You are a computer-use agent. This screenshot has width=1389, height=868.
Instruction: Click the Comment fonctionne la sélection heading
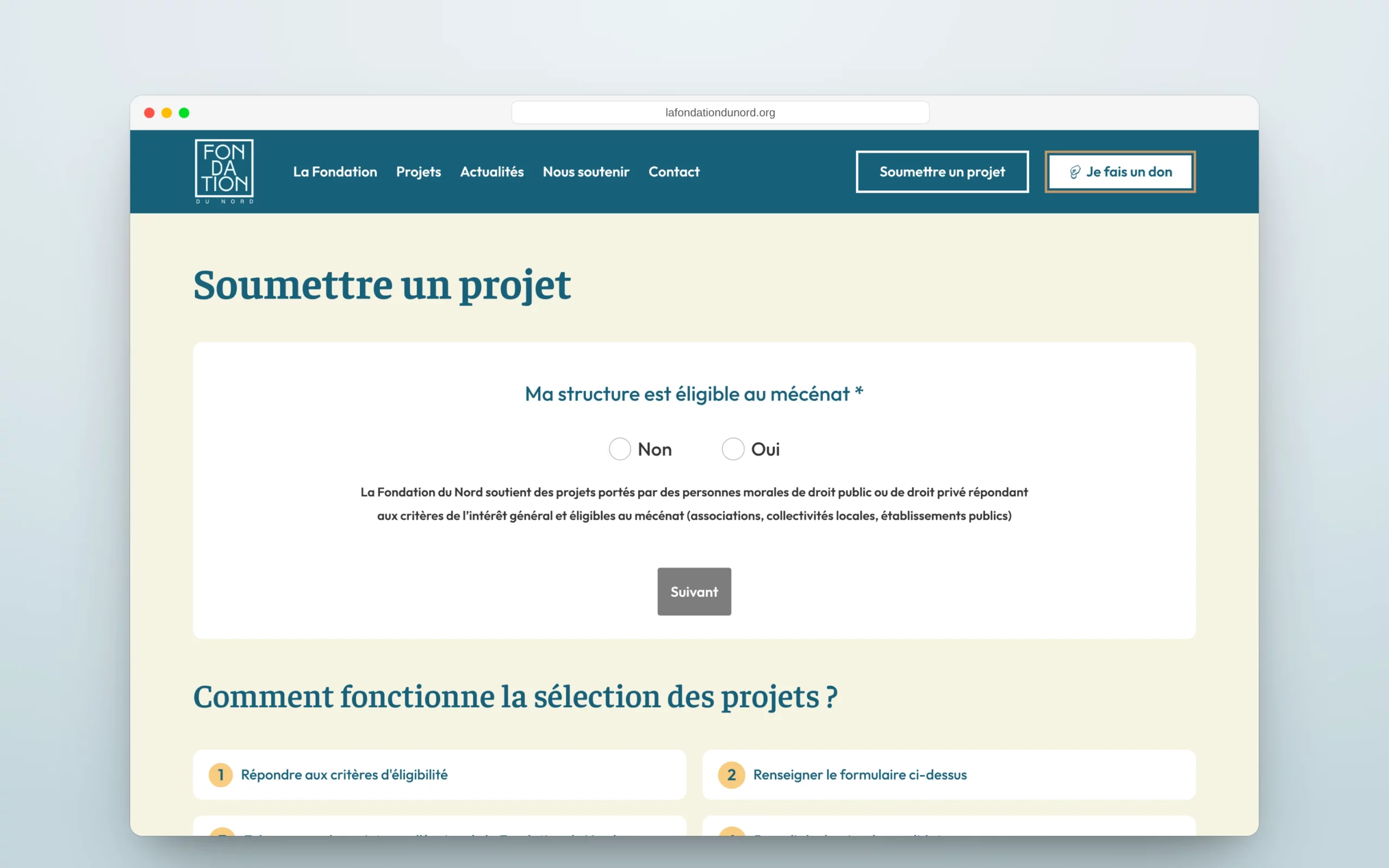[515, 697]
